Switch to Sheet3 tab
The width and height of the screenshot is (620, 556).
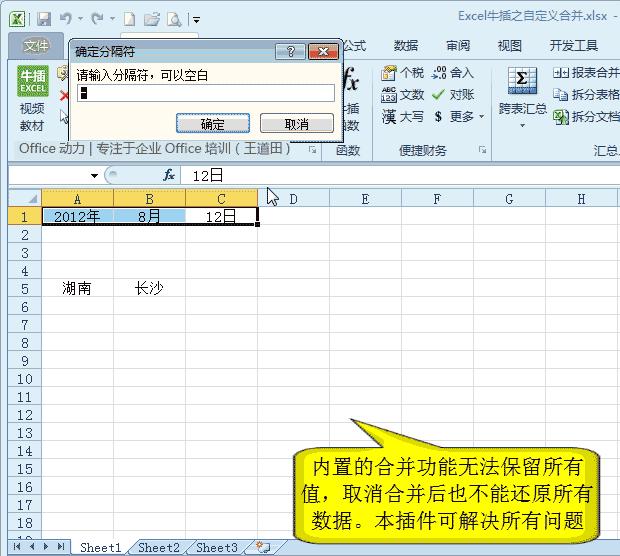coord(217,547)
